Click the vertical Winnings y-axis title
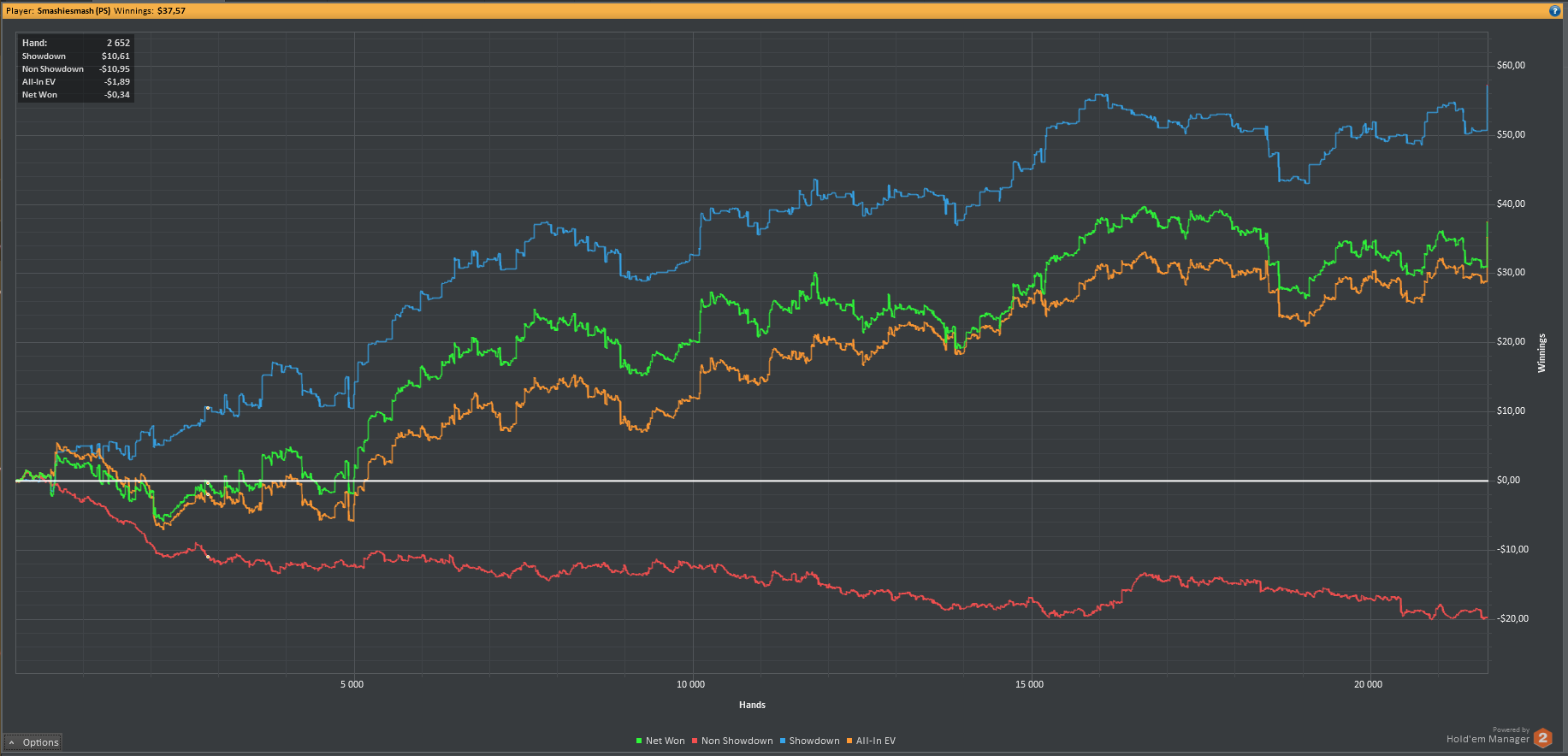The height and width of the screenshot is (756, 1568). (1541, 353)
